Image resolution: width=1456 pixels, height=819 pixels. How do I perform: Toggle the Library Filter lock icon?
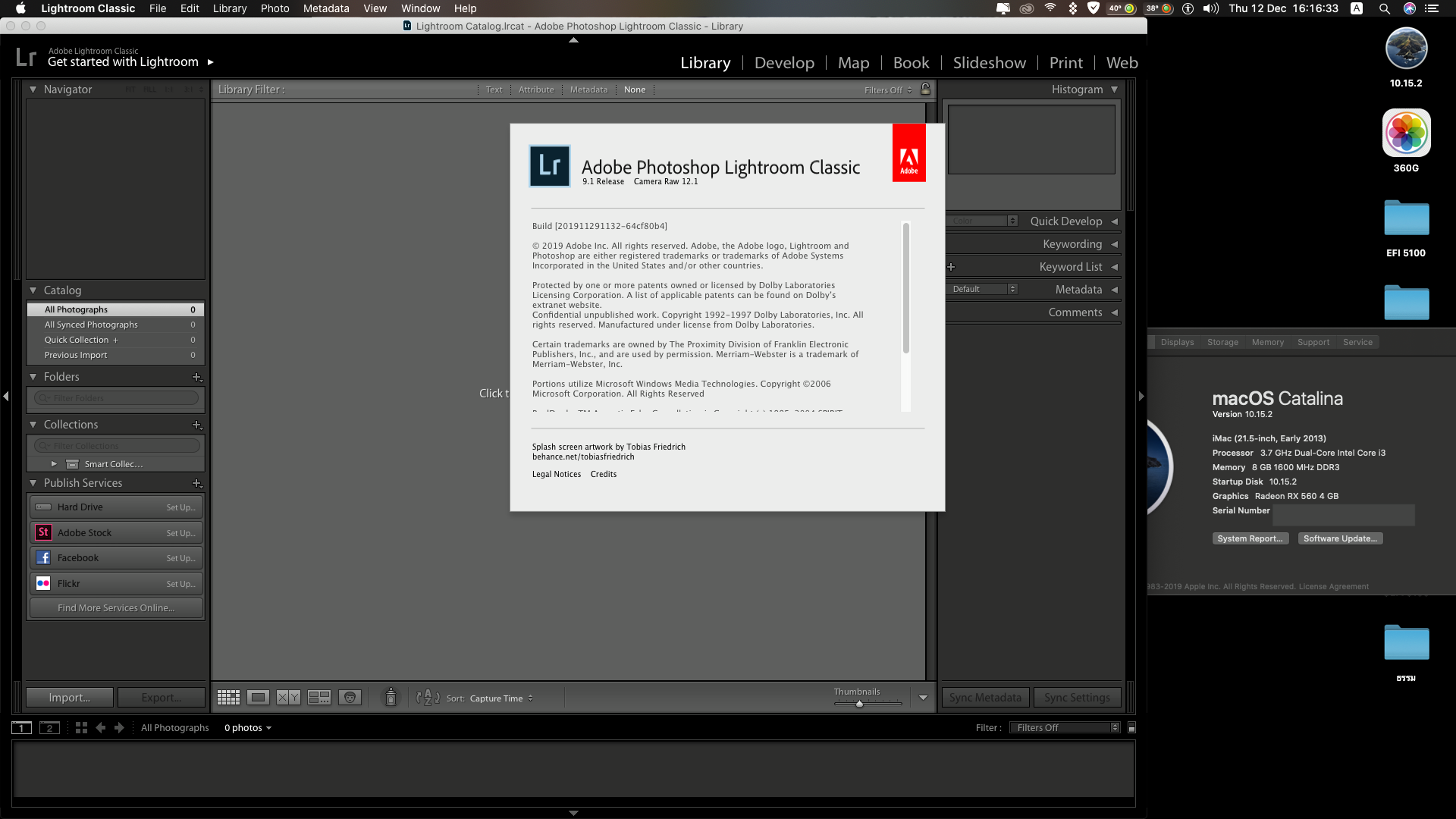tap(925, 89)
